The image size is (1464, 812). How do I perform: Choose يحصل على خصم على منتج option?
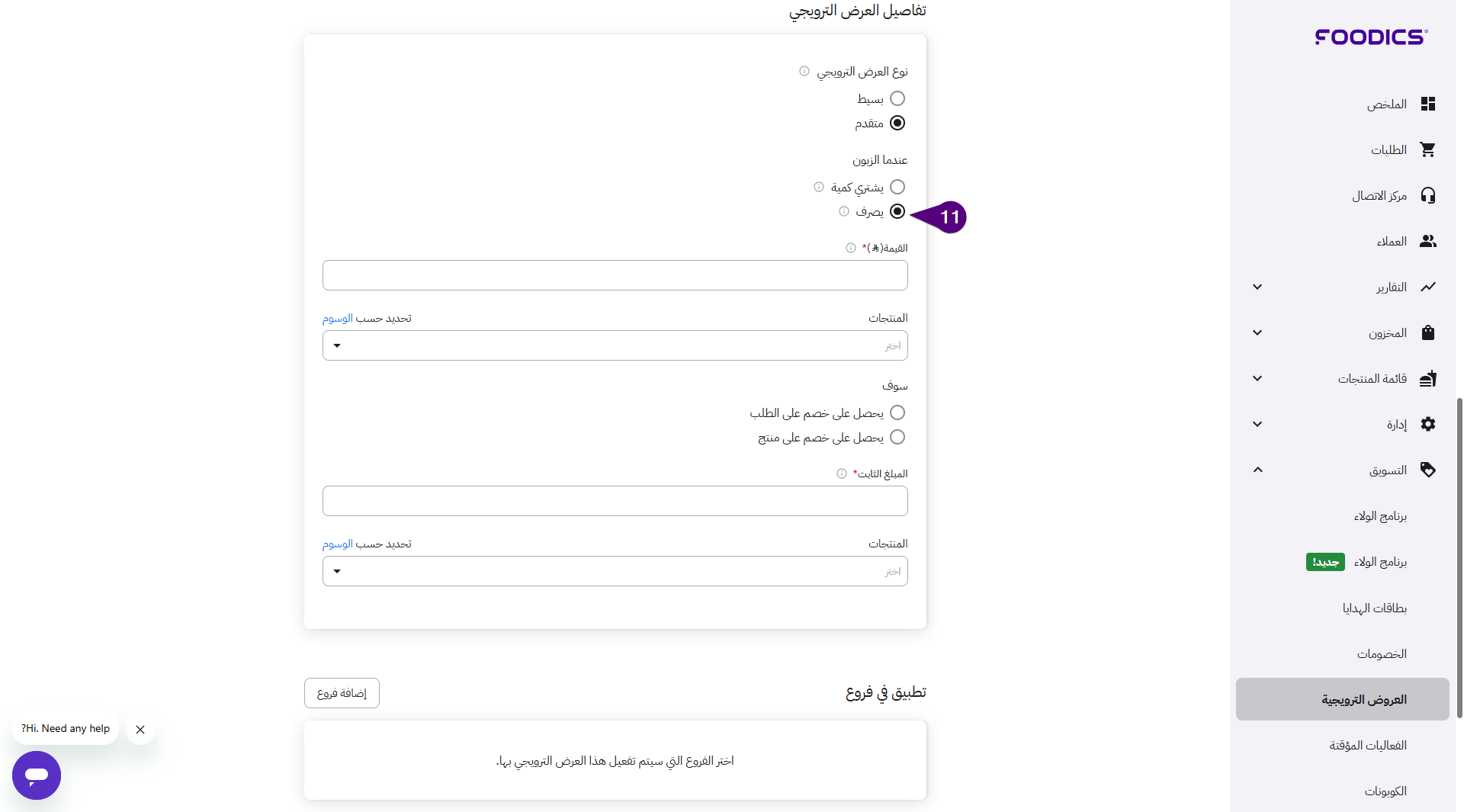(x=897, y=438)
